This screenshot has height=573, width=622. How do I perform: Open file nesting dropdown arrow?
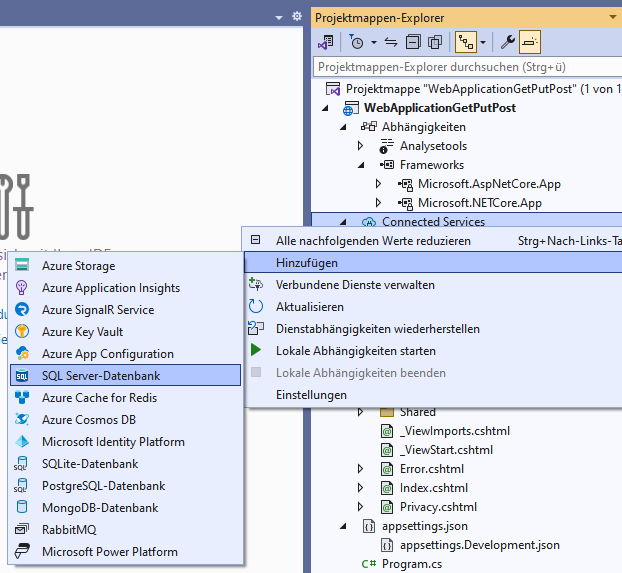point(483,42)
